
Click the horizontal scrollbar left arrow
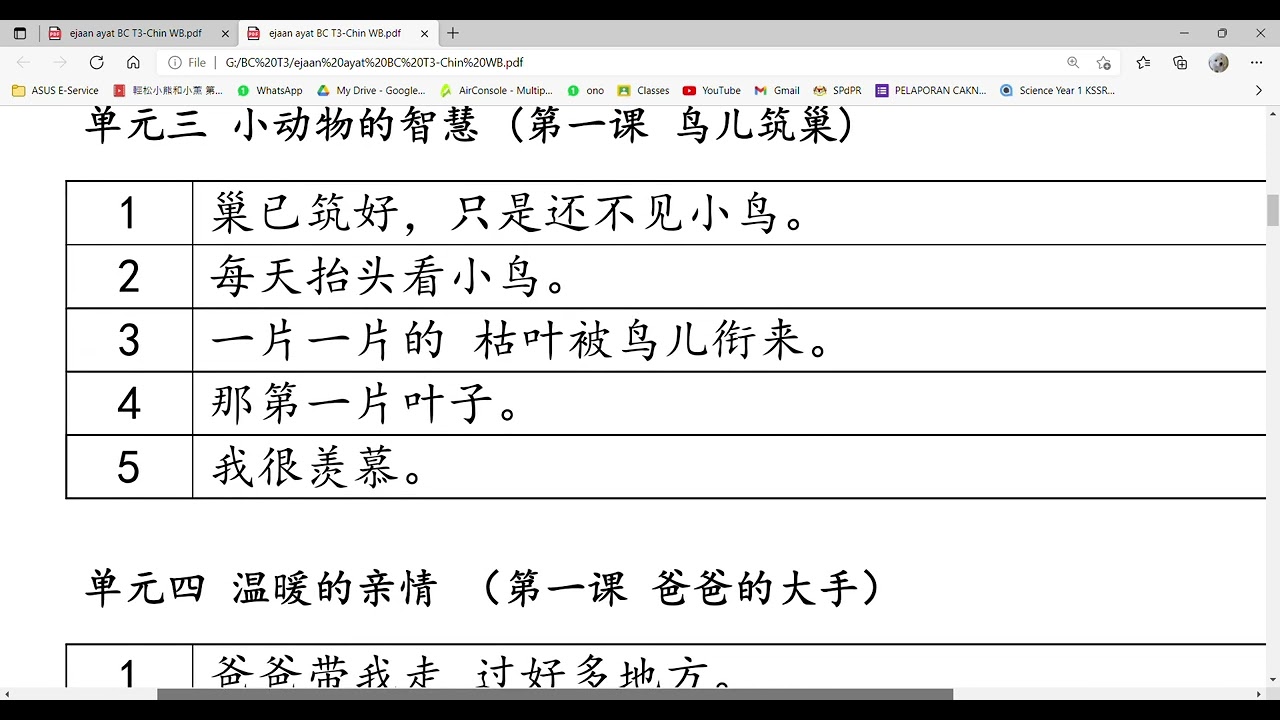(x=6, y=694)
